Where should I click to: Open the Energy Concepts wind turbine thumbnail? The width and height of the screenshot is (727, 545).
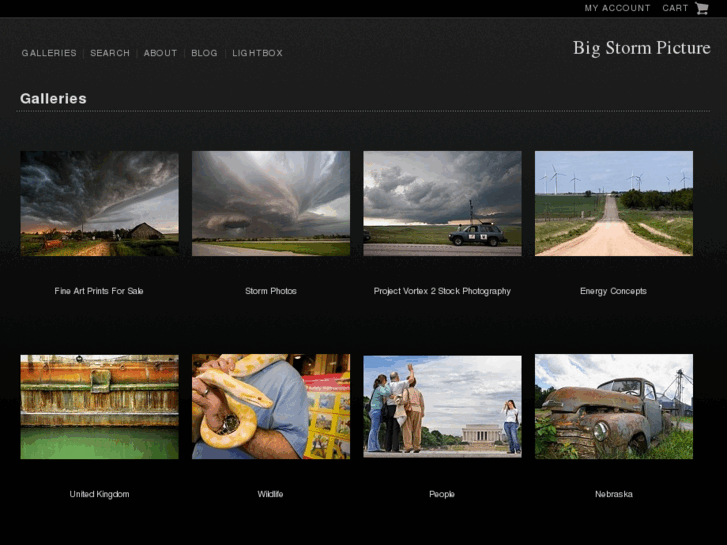614,203
